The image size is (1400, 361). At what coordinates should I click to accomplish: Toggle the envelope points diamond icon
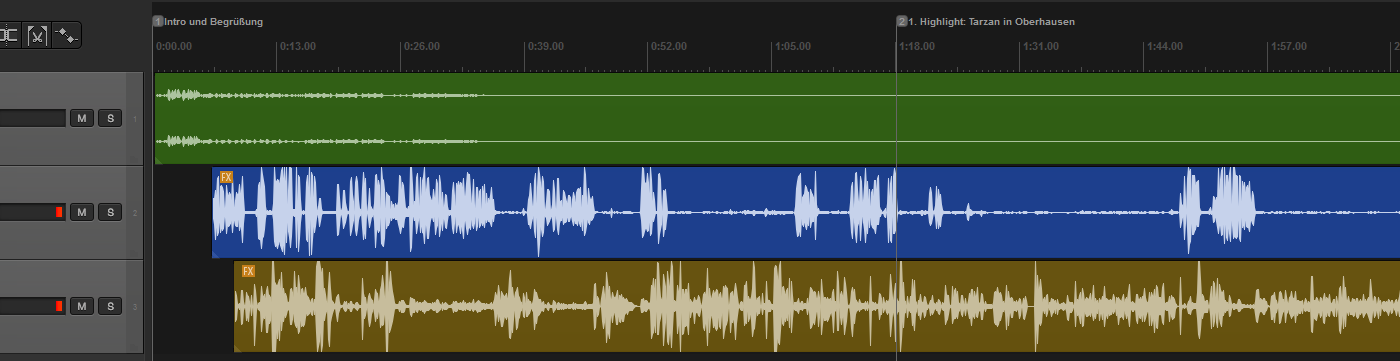(67, 36)
